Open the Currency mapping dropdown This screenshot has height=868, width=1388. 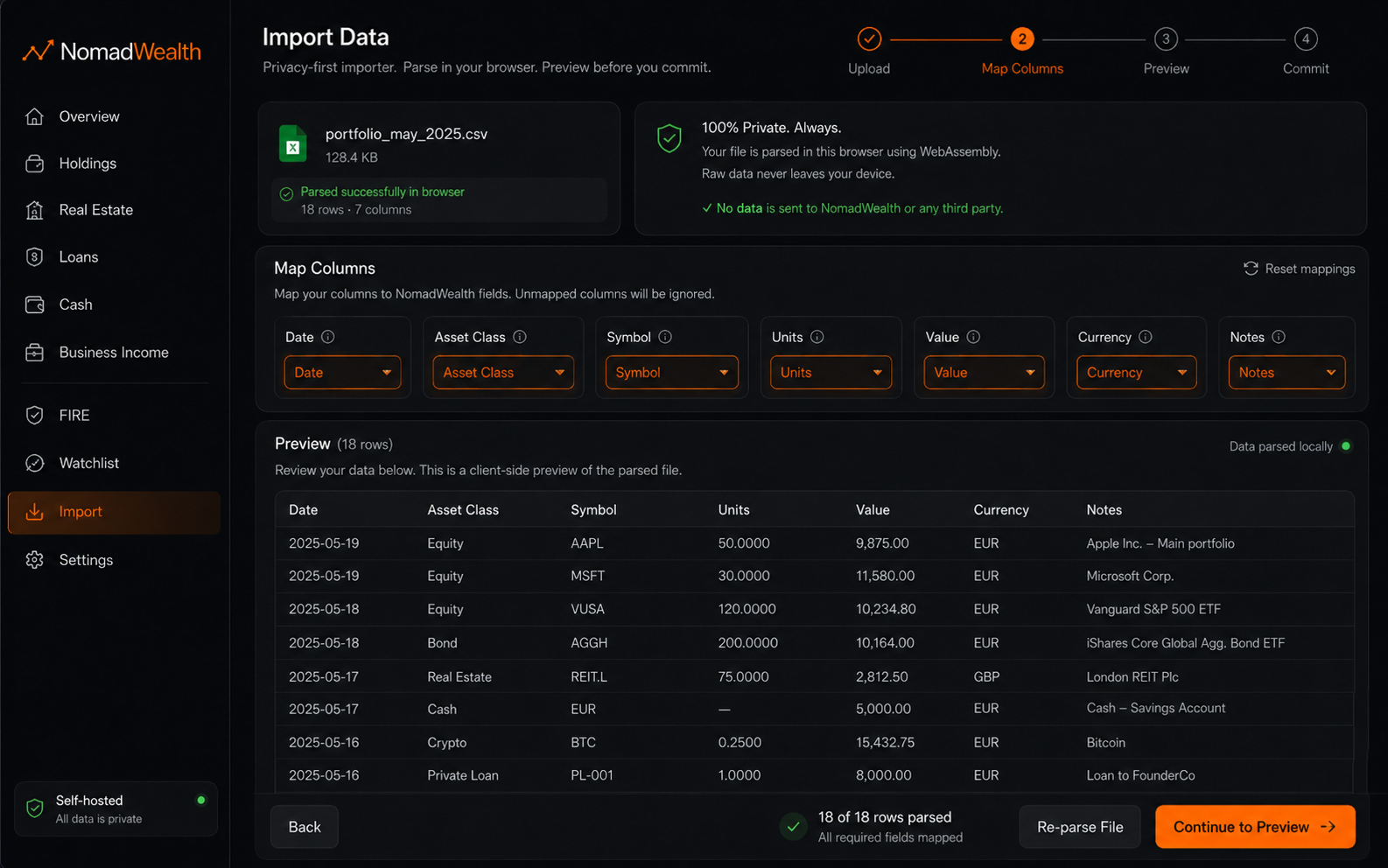(1136, 373)
